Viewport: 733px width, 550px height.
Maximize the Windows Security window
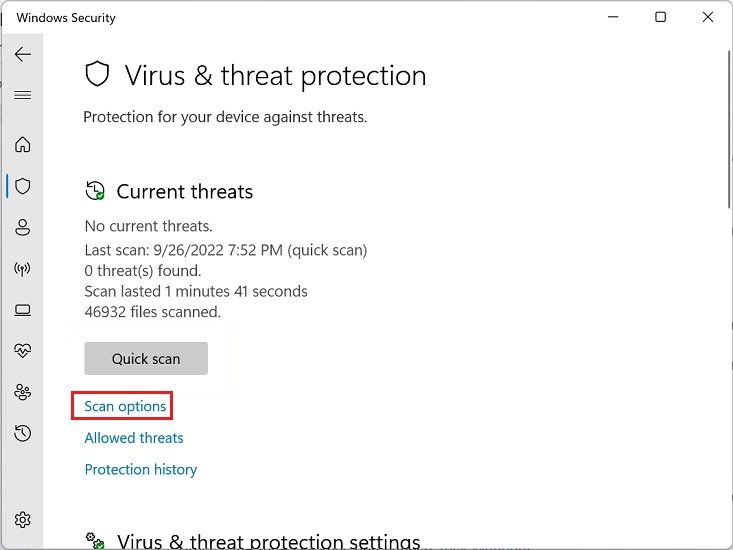[x=660, y=18]
